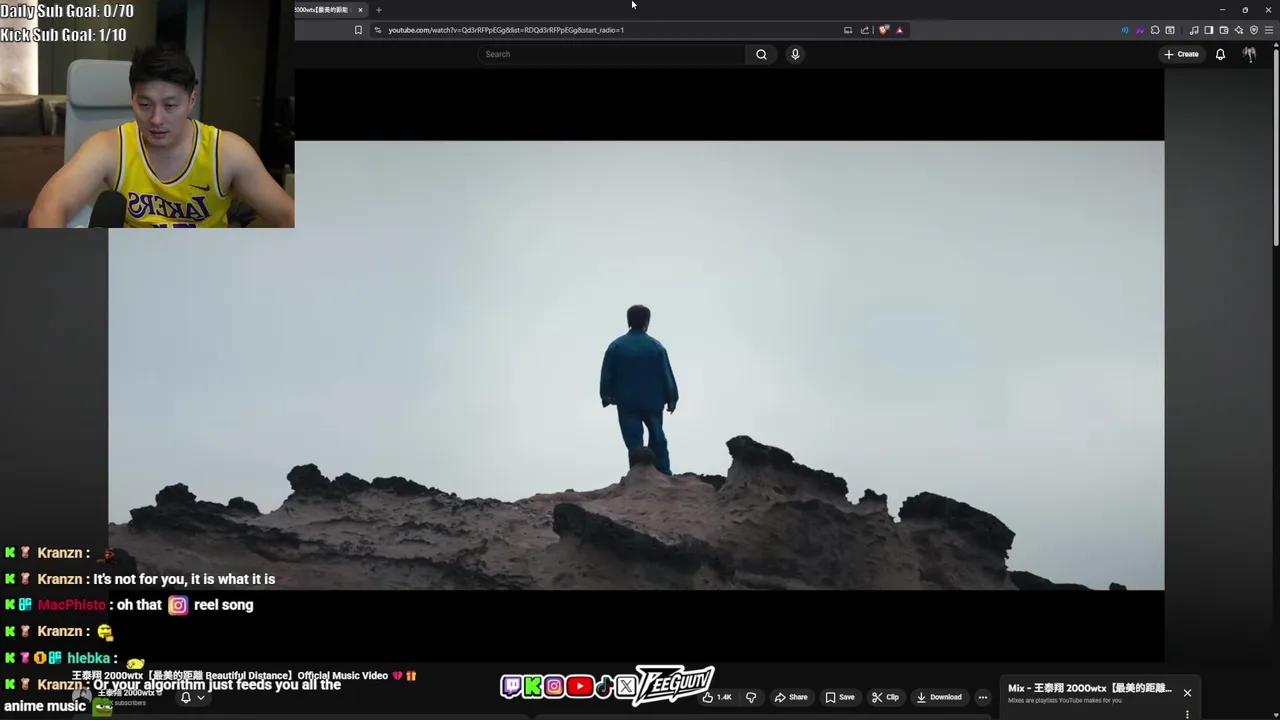Open site information icon left of URL

(378, 30)
